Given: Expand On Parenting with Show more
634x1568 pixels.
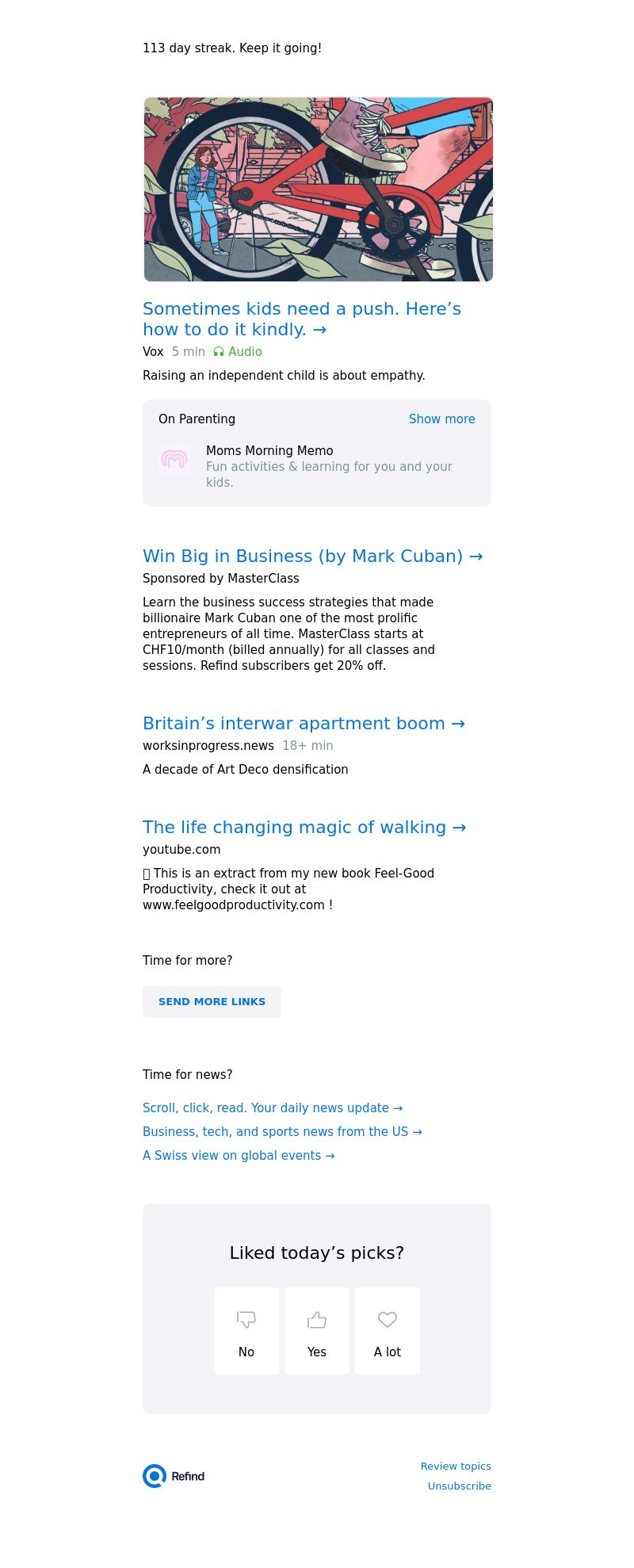Looking at the screenshot, I should [441, 419].
